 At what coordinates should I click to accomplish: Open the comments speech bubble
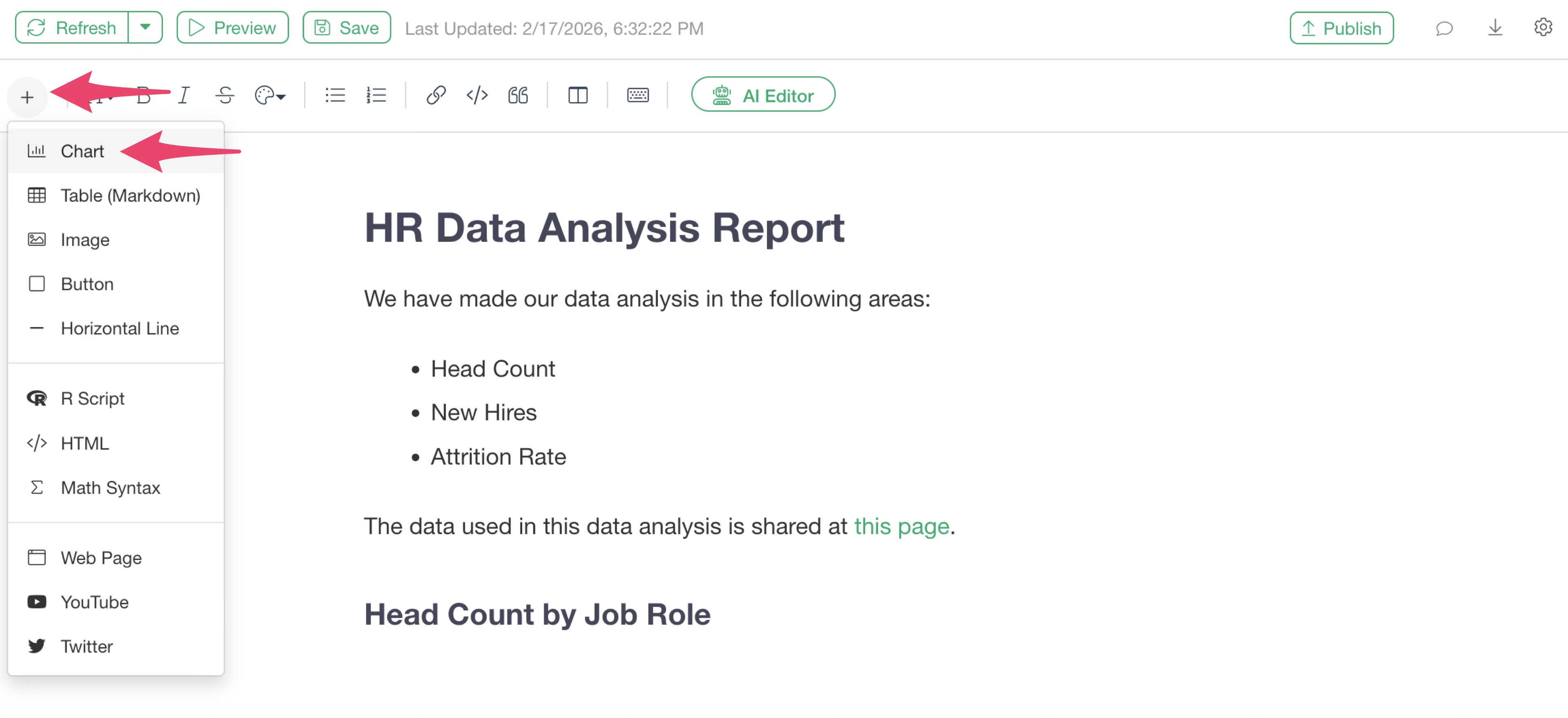coord(1444,29)
